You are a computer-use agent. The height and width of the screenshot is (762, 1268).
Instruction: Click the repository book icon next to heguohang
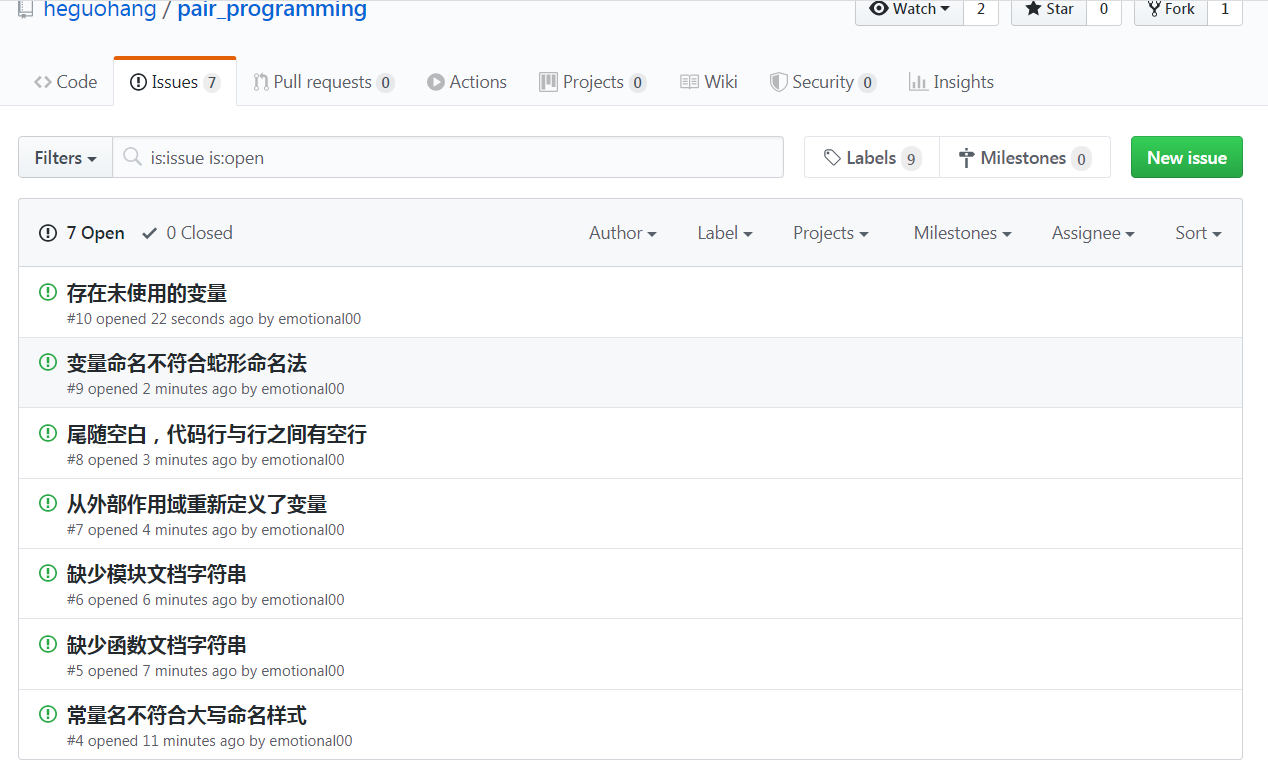coord(26,10)
